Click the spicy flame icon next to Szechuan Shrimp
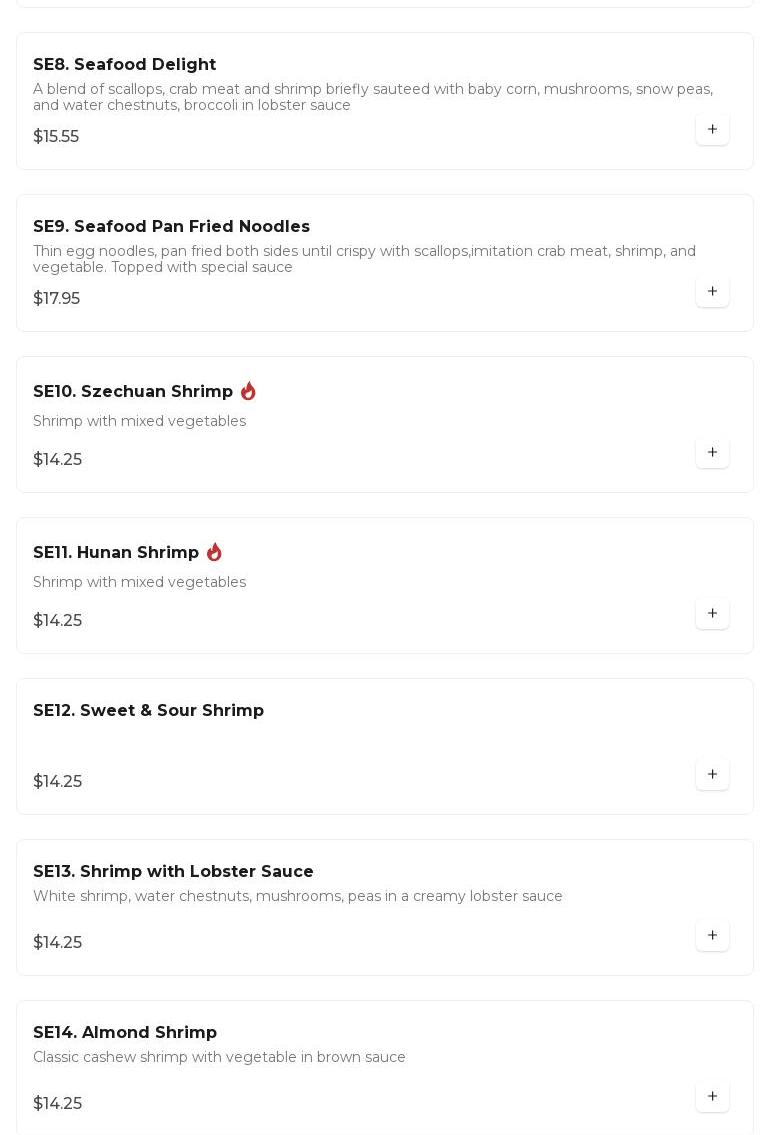The height and width of the screenshot is (1135, 770). (248, 391)
